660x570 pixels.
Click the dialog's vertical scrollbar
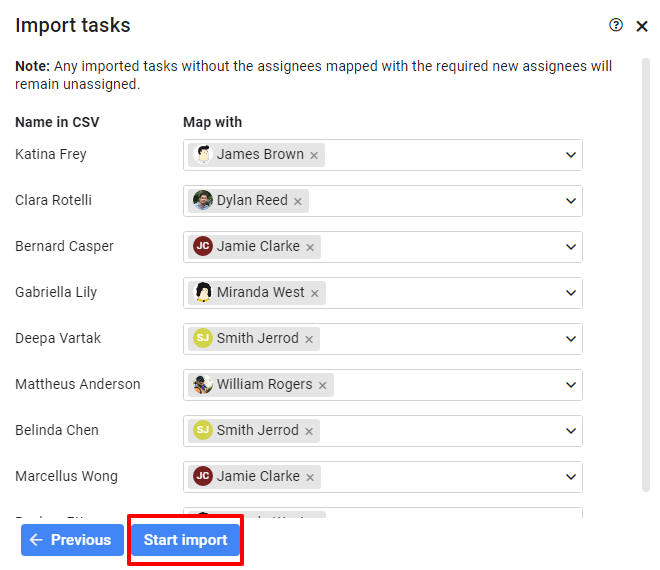pyautogui.click(x=646, y=275)
